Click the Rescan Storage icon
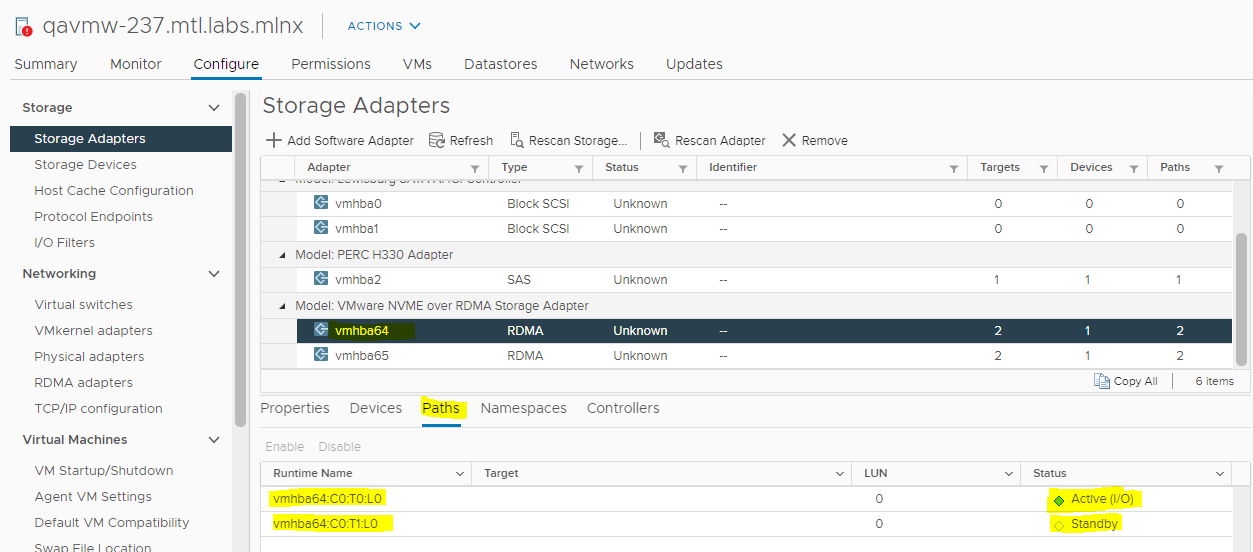The image size is (1253, 552). click(x=517, y=140)
